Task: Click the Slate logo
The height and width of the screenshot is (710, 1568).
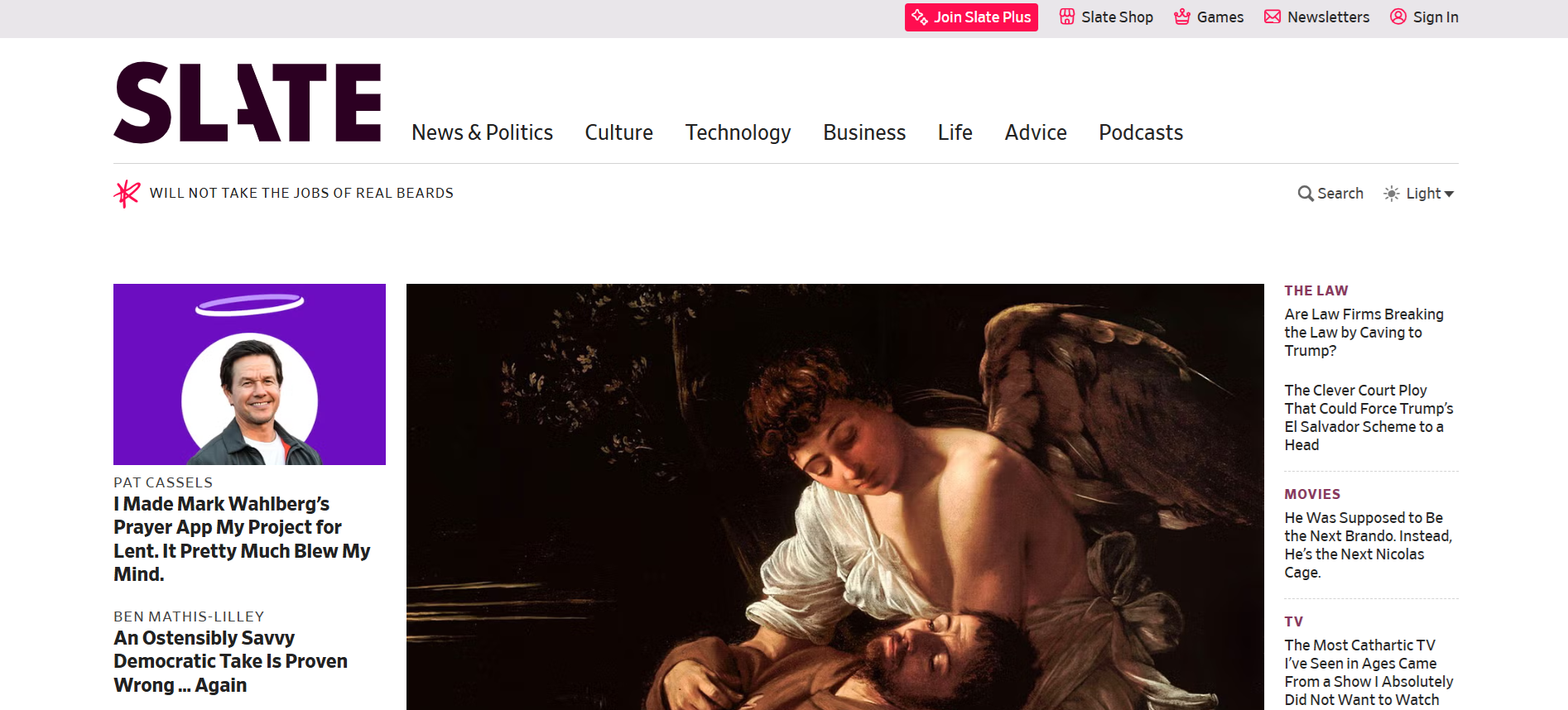Action: pyautogui.click(x=247, y=103)
